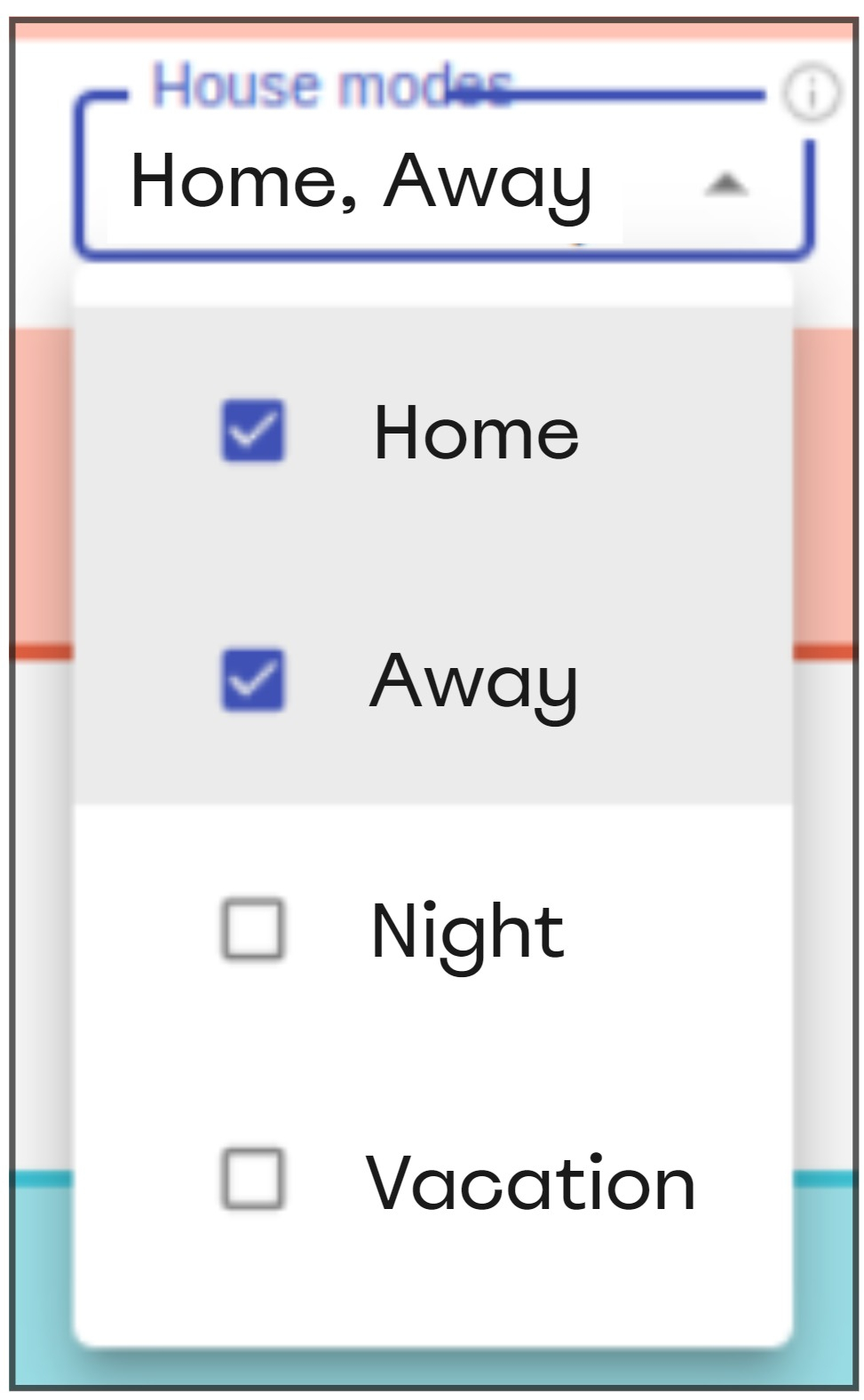Uncheck the Home checkbox

point(253,431)
